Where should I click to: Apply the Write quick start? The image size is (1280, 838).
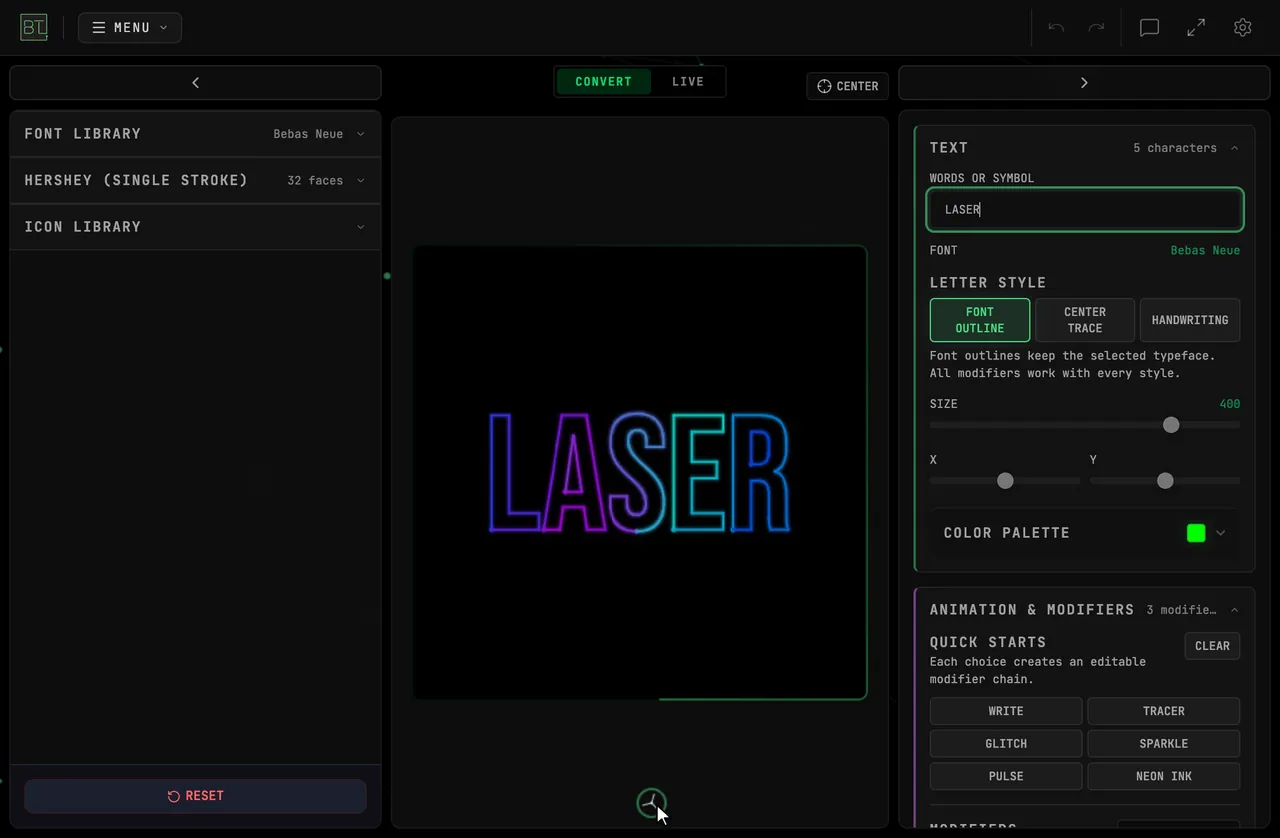(x=1006, y=711)
